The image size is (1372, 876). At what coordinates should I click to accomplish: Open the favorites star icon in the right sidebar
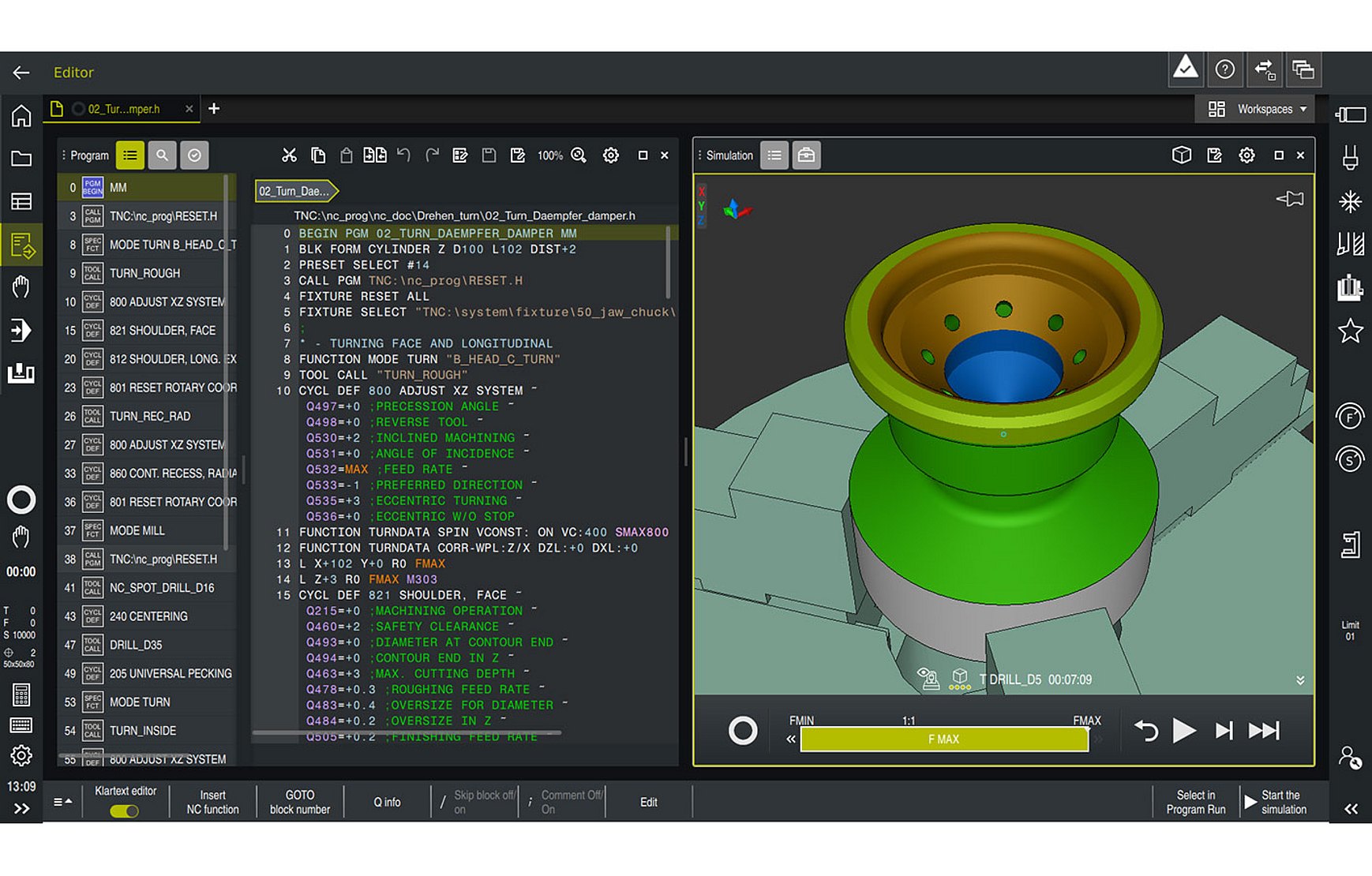tap(1350, 331)
